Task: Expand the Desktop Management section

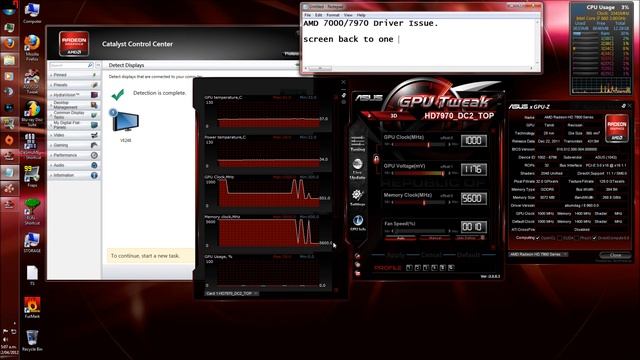Action: [74, 105]
